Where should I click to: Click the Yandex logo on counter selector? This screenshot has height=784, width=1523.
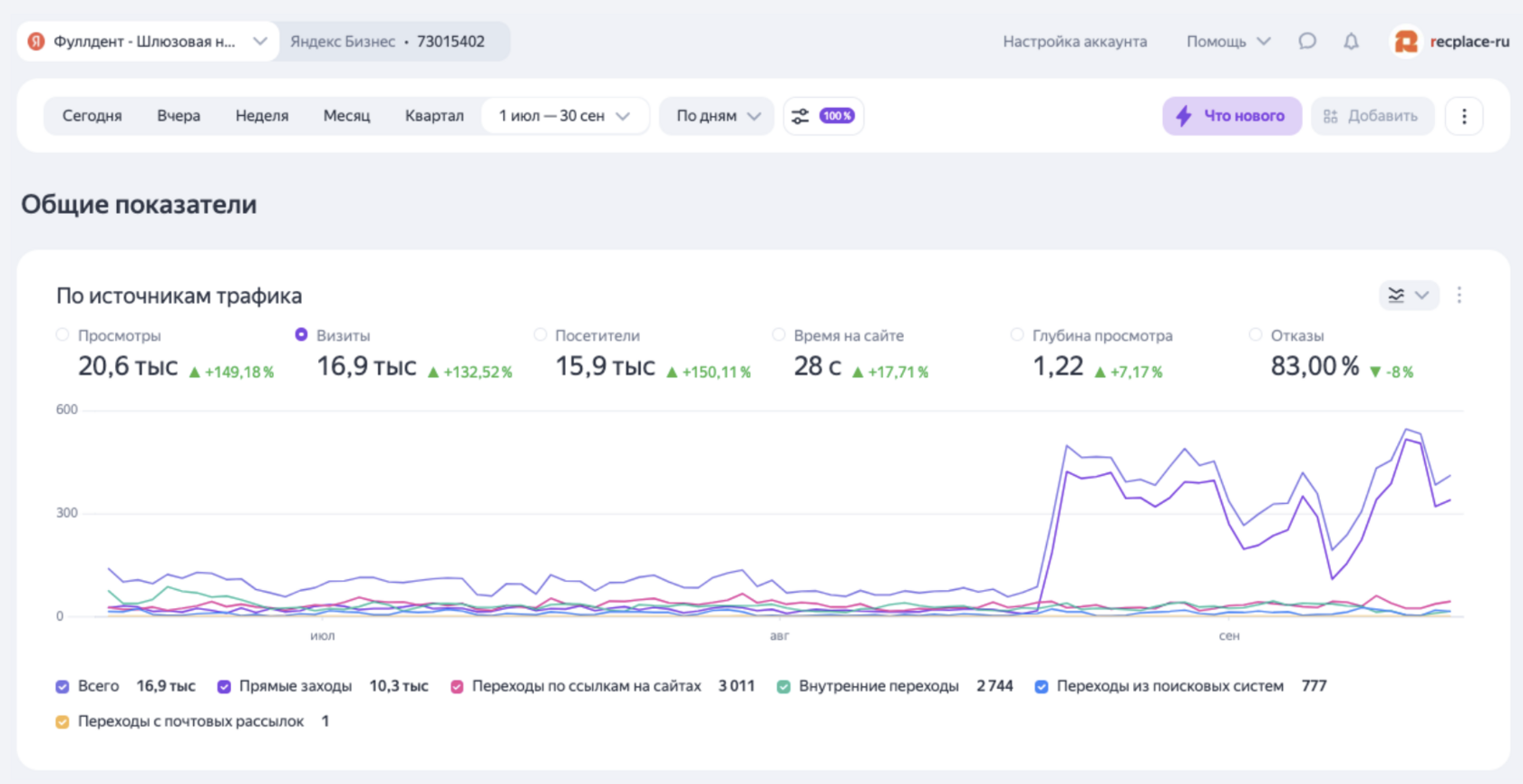(36, 42)
